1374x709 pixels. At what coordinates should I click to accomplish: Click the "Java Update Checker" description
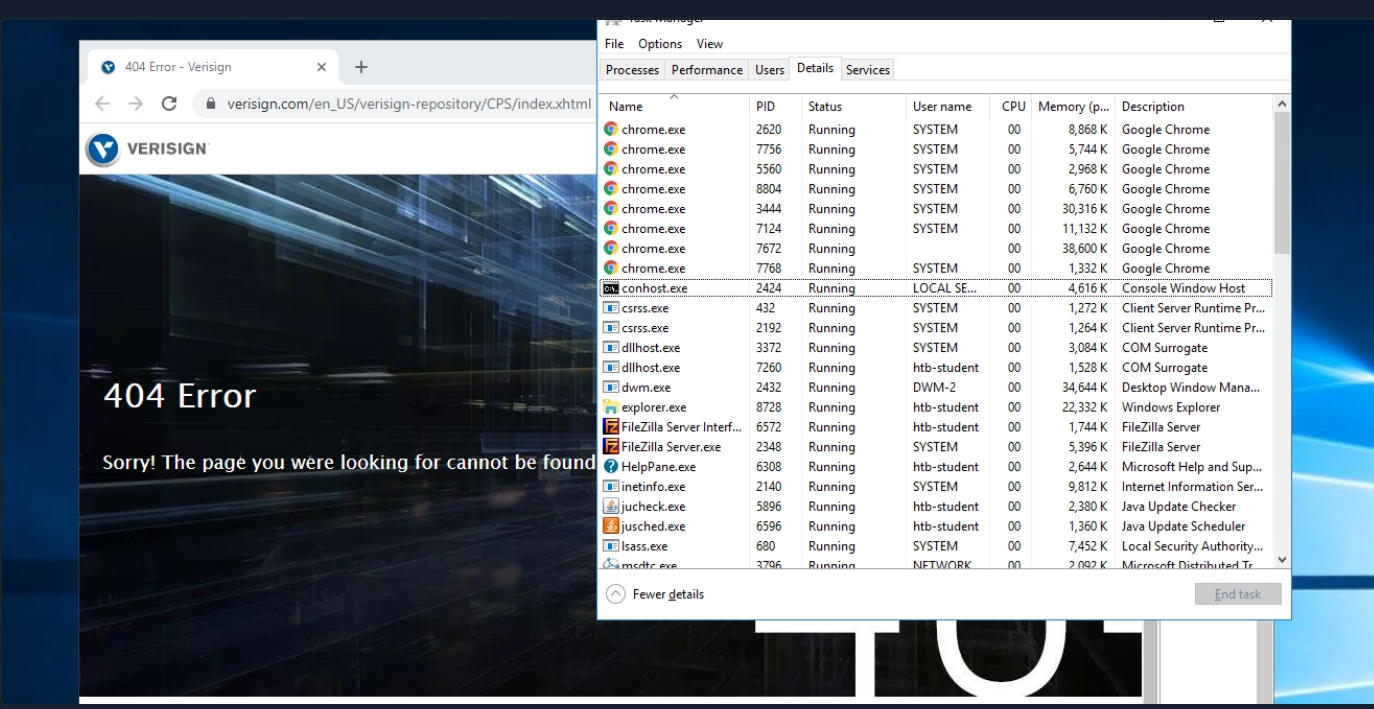pos(1179,506)
